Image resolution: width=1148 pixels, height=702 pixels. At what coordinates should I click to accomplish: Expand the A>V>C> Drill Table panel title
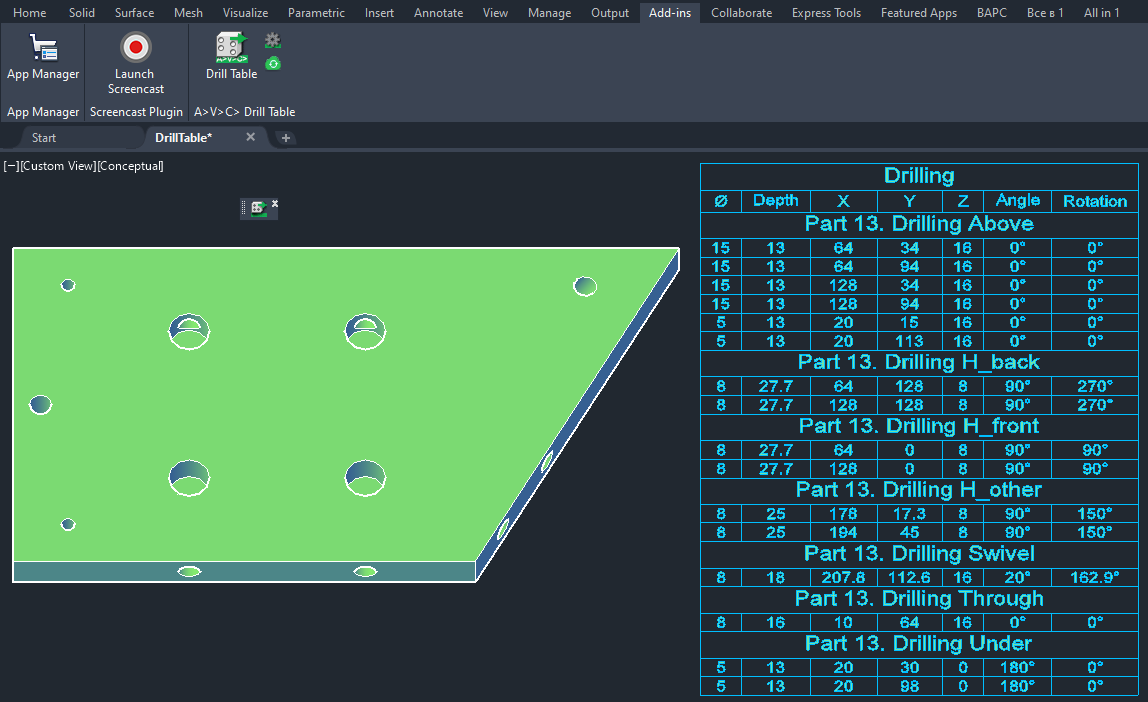(244, 112)
